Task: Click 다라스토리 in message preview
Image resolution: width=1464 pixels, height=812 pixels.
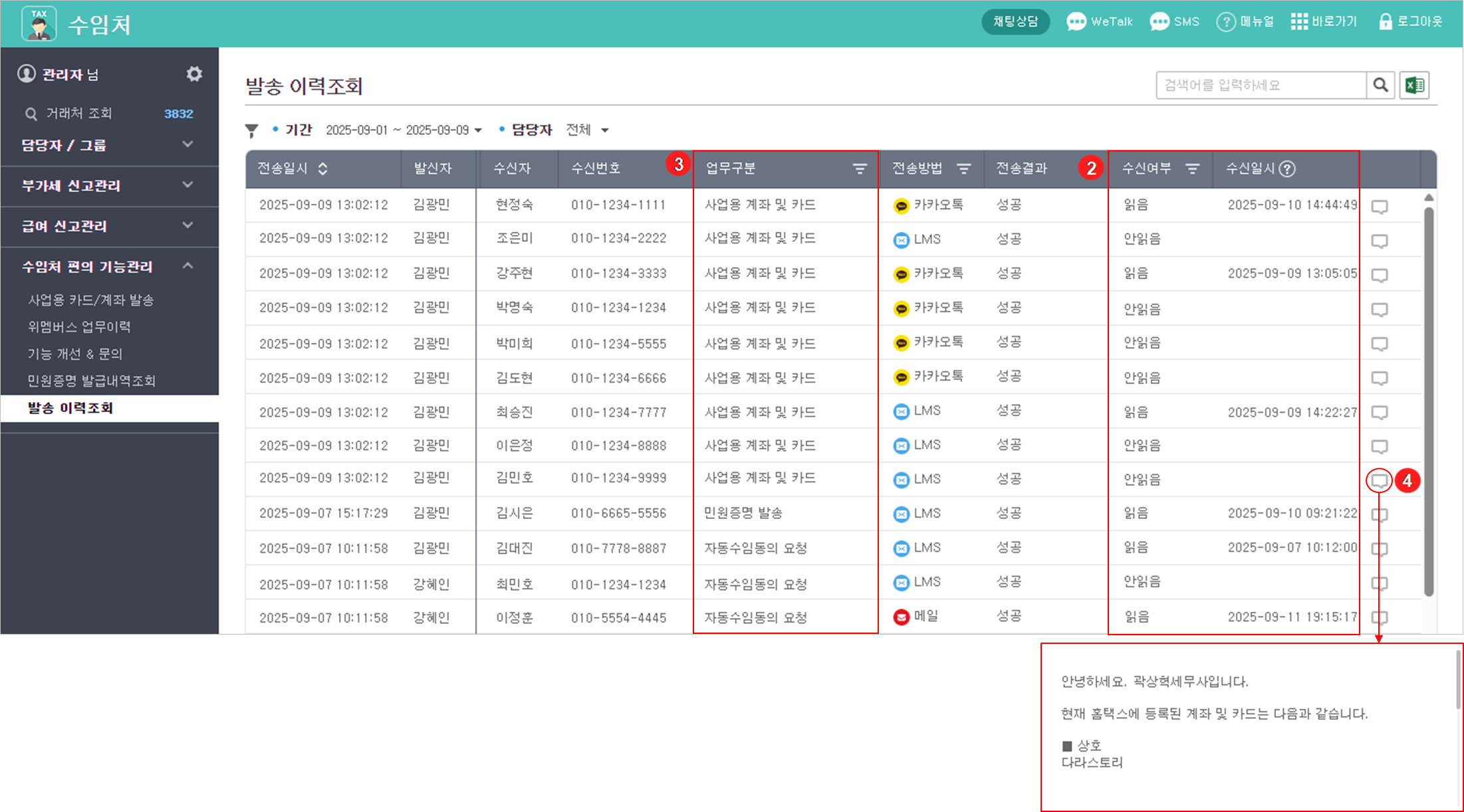Action: (1092, 763)
